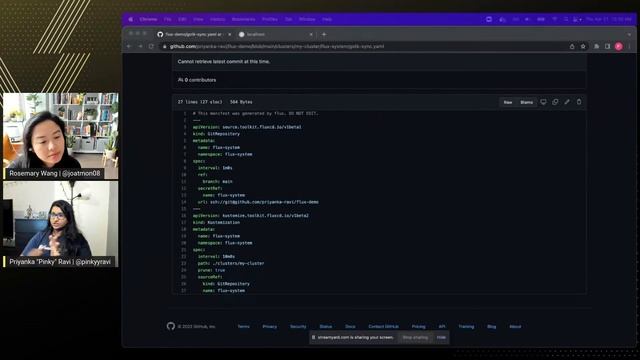
Task: Open the History menu
Action: (218, 19)
